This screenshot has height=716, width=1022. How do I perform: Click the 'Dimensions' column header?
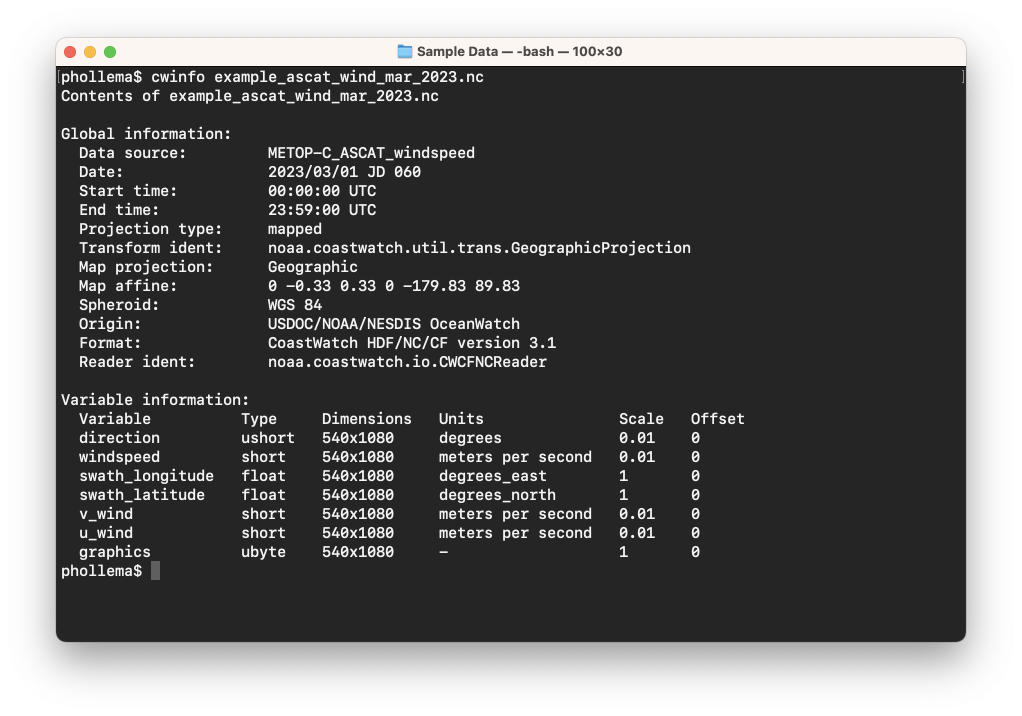click(x=366, y=419)
